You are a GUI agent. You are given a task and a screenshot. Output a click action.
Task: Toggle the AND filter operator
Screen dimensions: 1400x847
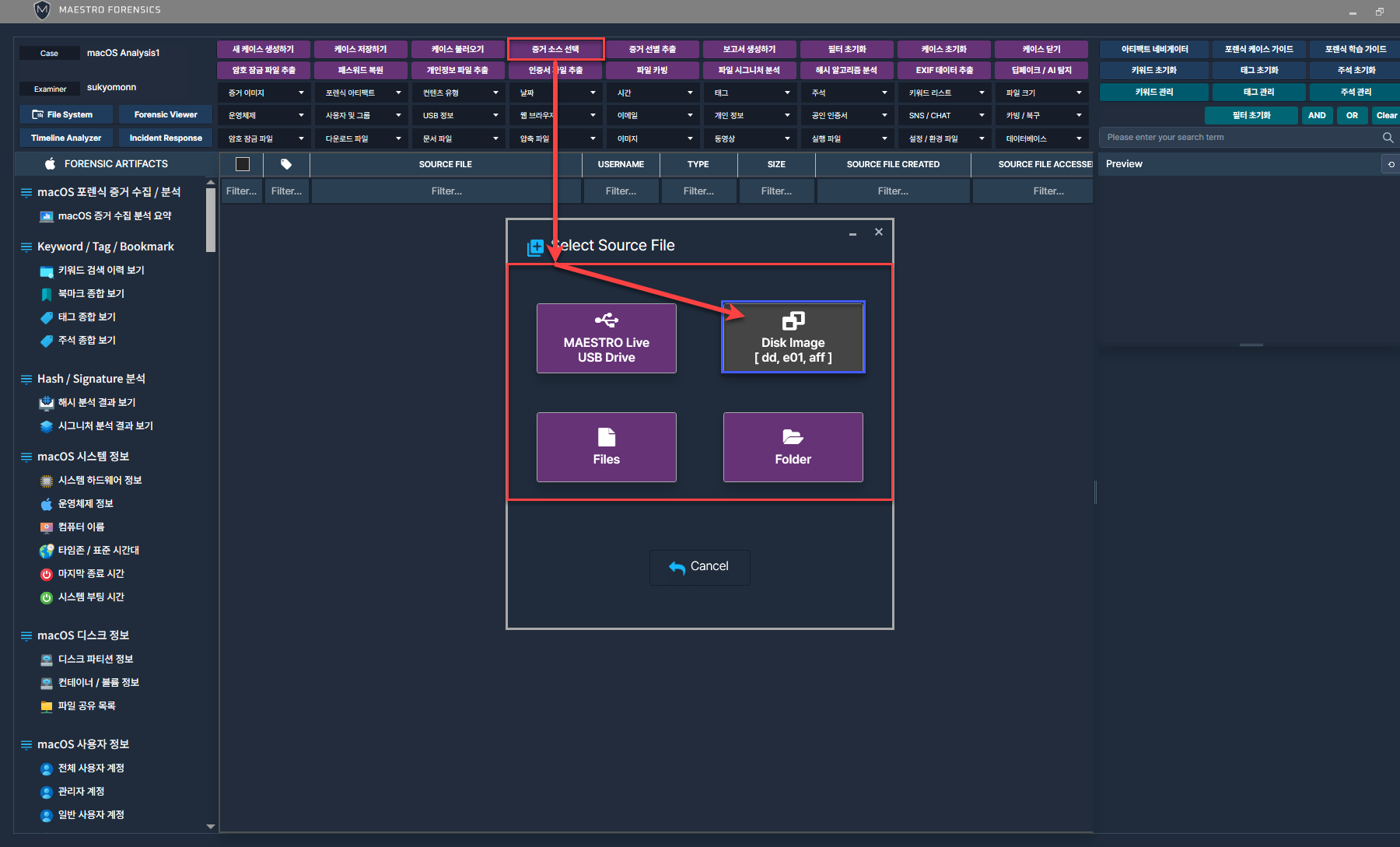(x=1317, y=115)
